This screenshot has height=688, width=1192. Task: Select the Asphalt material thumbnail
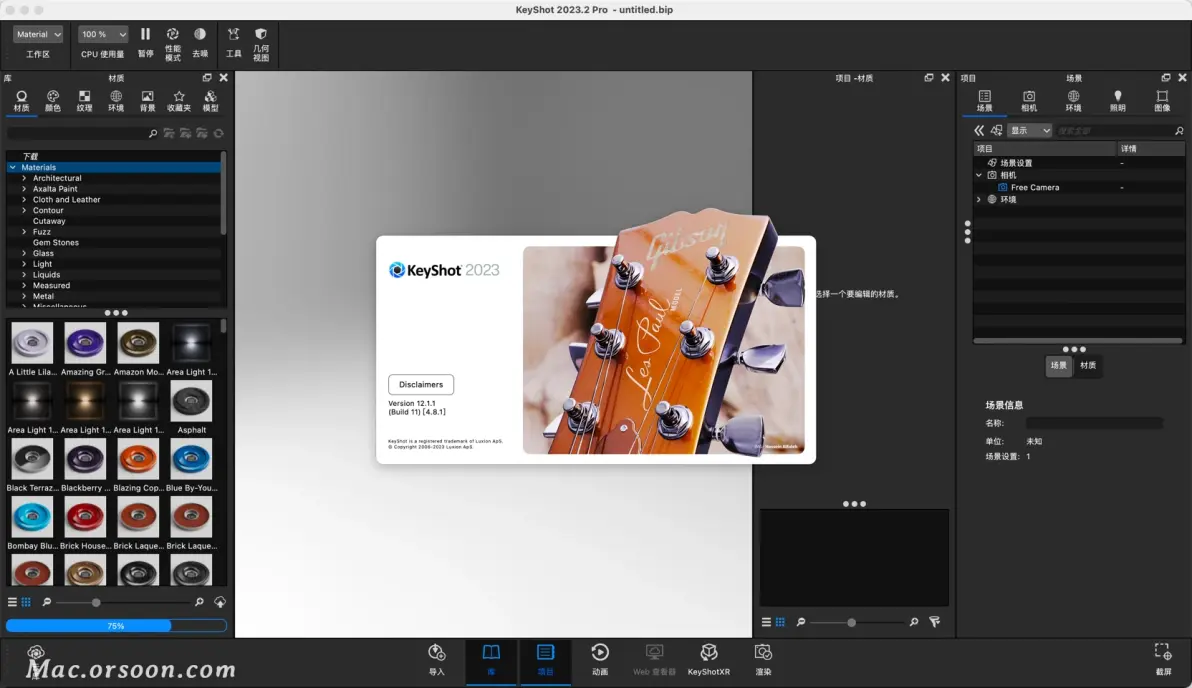point(191,401)
